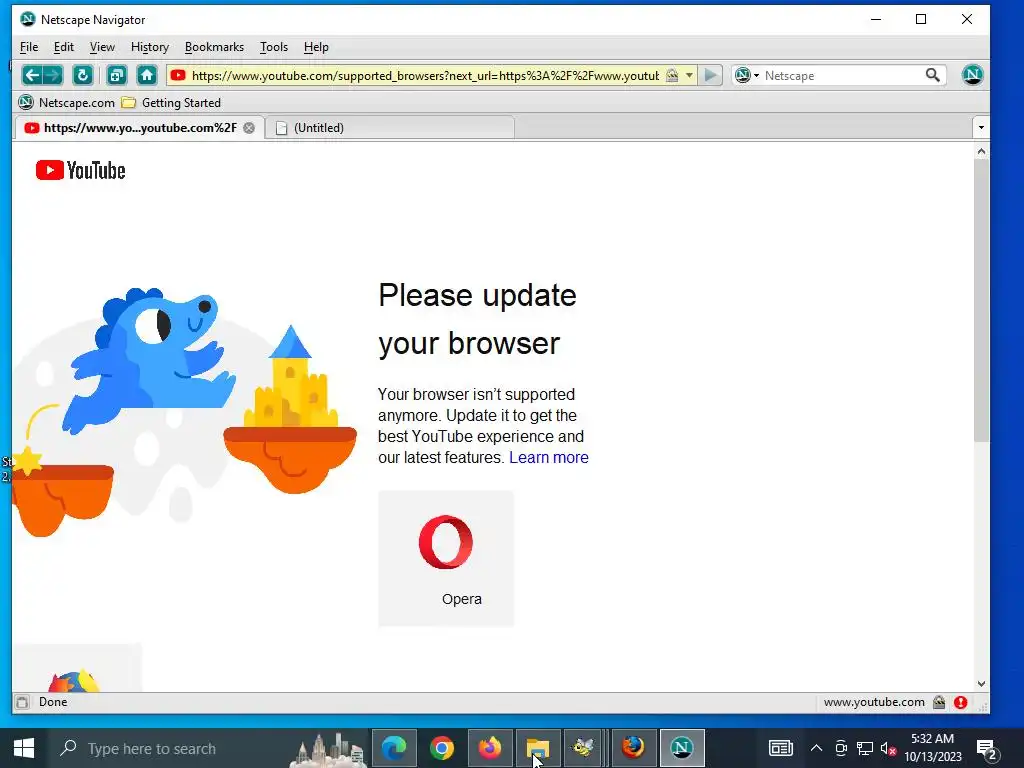Viewport: 1024px width, 768px height.
Task: Show hidden system tray icons chevron
Action: coord(816,748)
